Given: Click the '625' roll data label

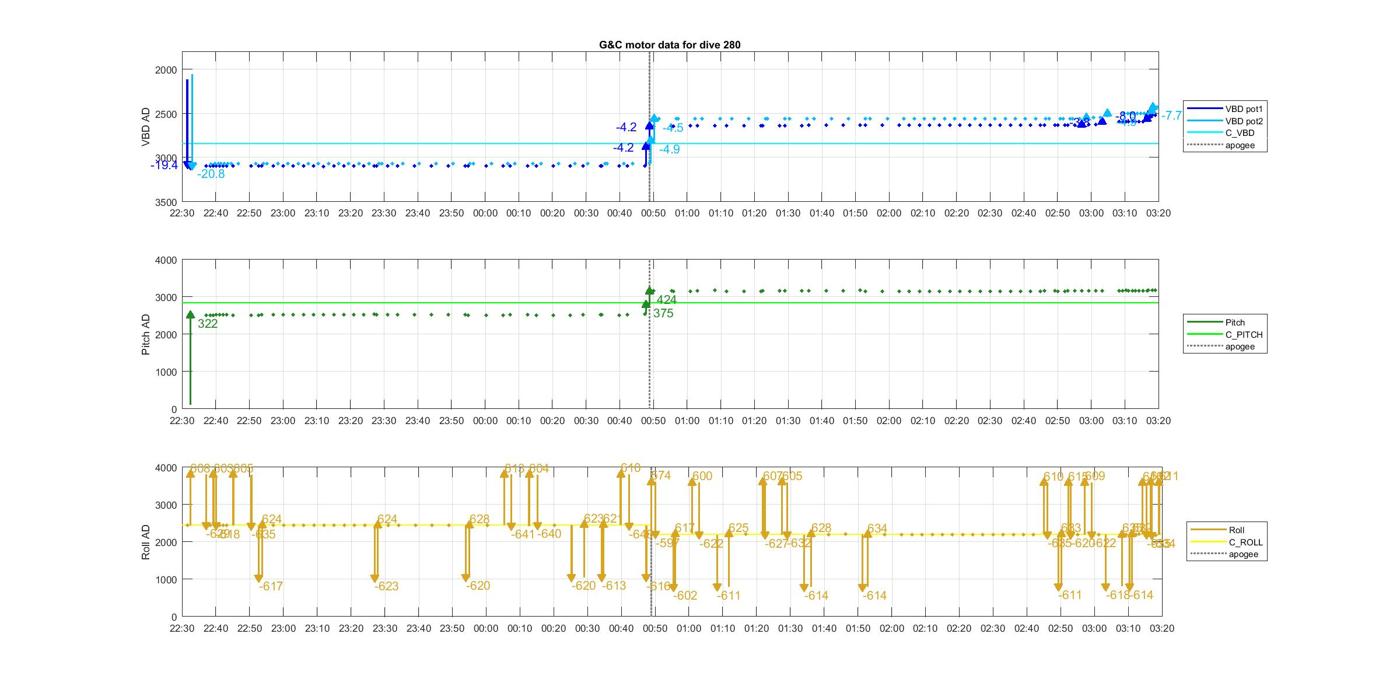Looking at the screenshot, I should (x=738, y=528).
